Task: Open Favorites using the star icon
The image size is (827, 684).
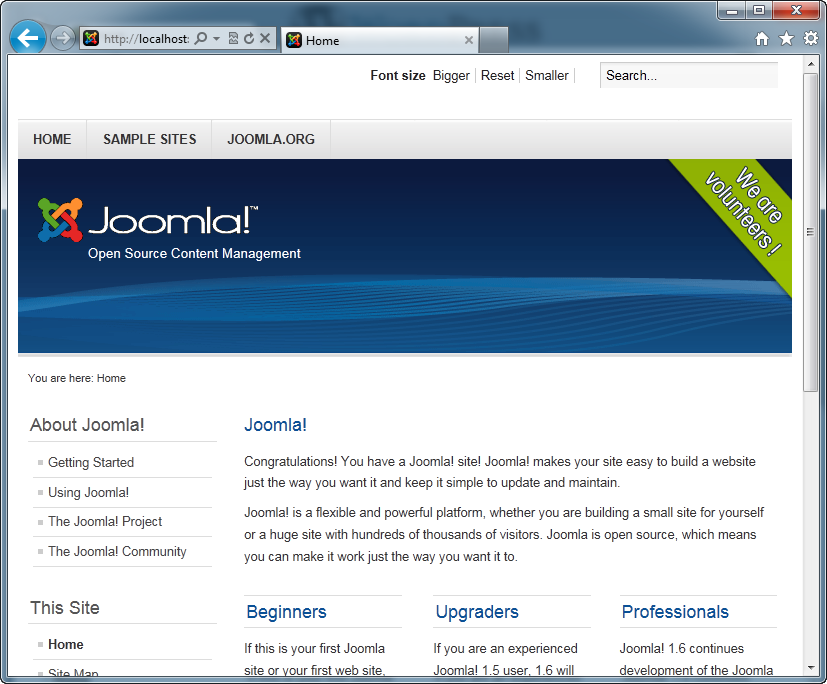Action: [786, 37]
